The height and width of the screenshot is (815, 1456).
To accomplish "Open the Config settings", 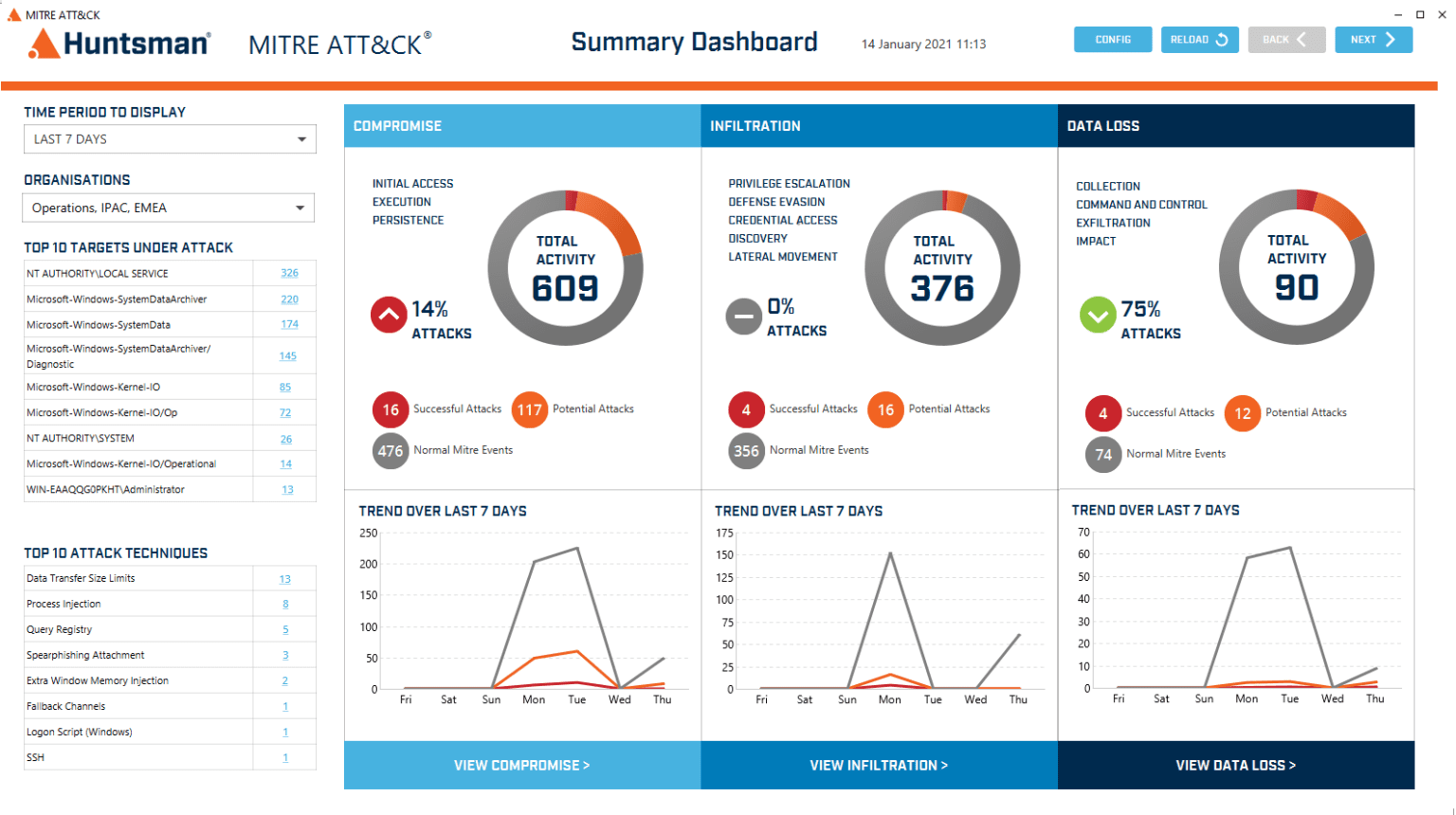I will tap(1113, 39).
